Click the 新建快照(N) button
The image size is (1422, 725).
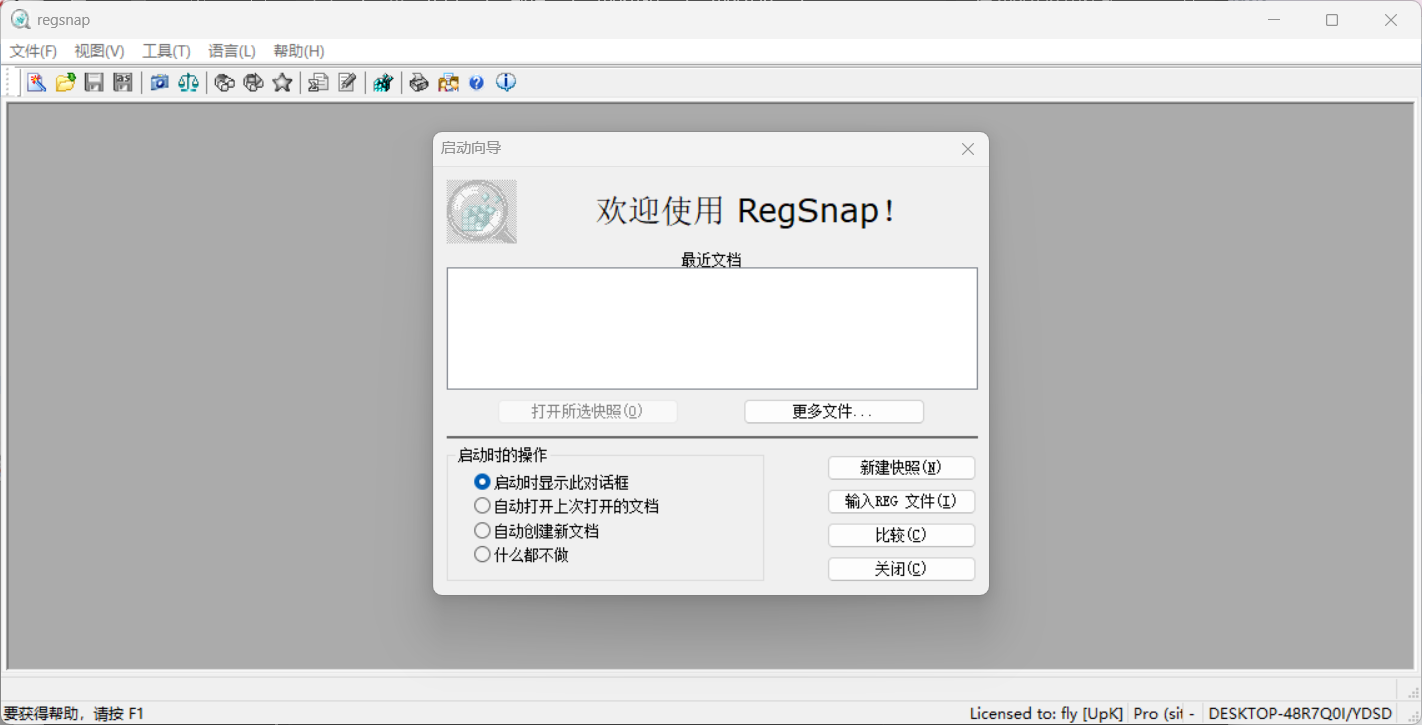pos(902,468)
